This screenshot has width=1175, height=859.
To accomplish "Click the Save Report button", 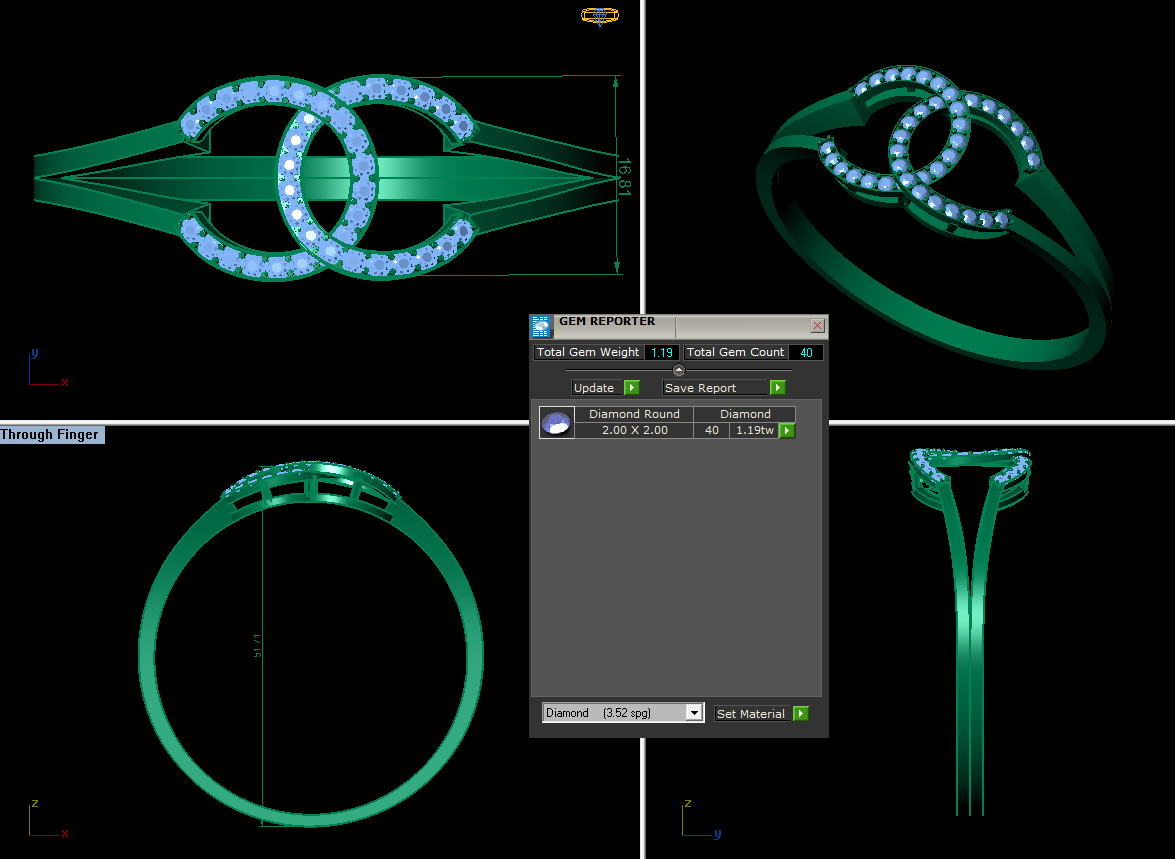I will point(716,388).
